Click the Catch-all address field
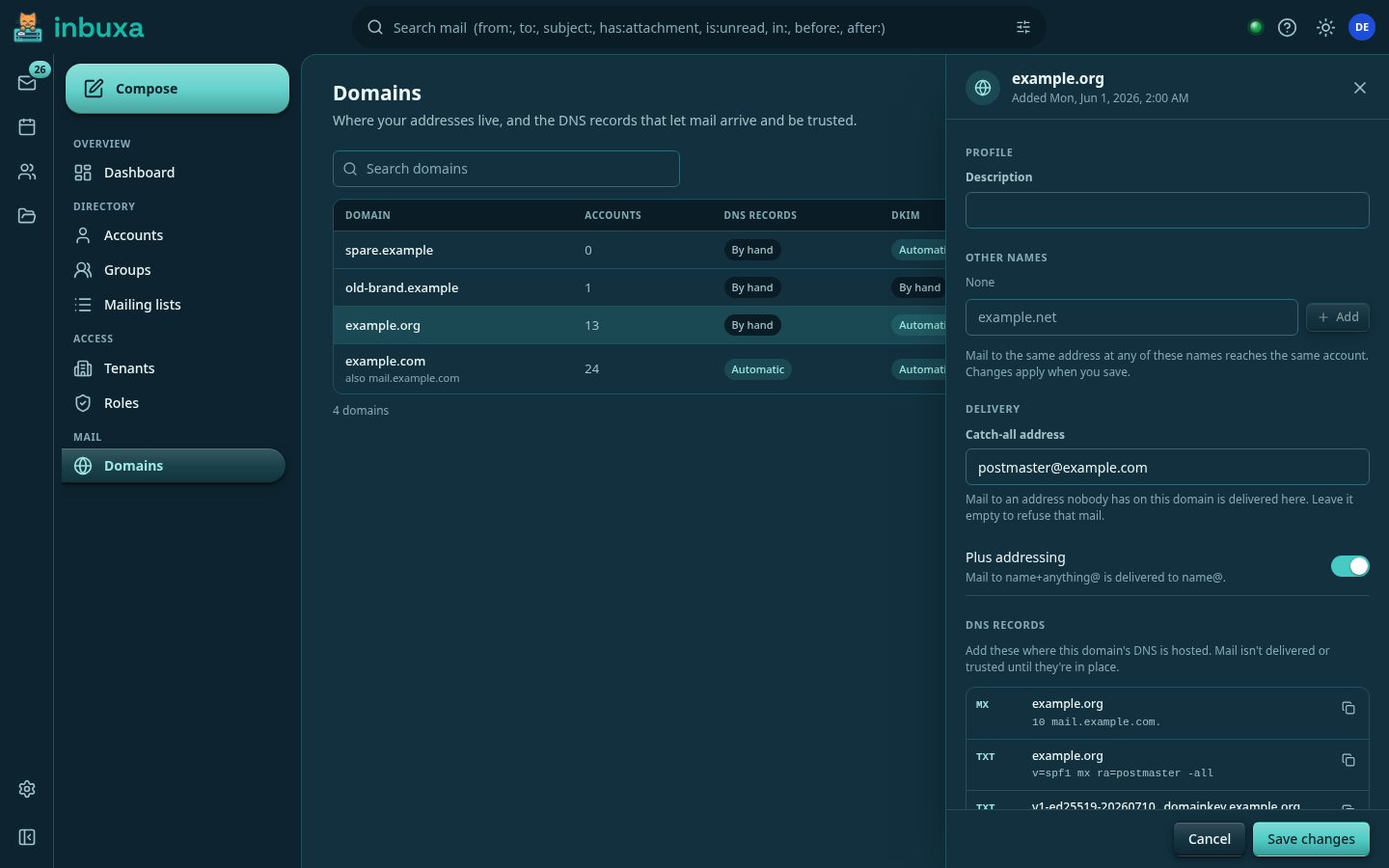 [x=1167, y=467]
